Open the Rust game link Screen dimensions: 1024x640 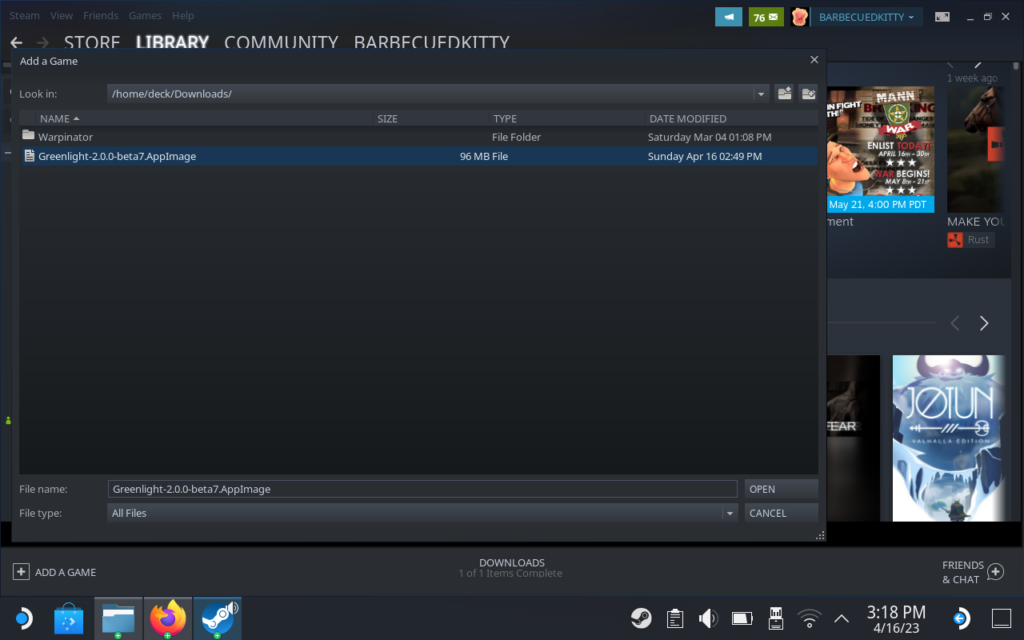pos(970,240)
